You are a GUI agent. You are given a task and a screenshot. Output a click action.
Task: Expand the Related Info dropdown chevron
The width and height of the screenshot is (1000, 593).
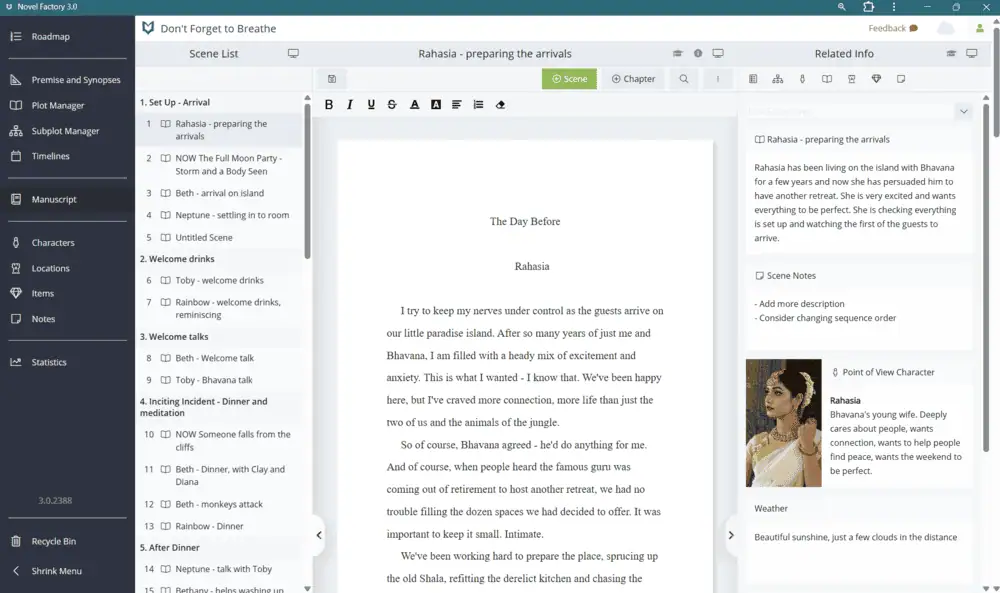(964, 112)
